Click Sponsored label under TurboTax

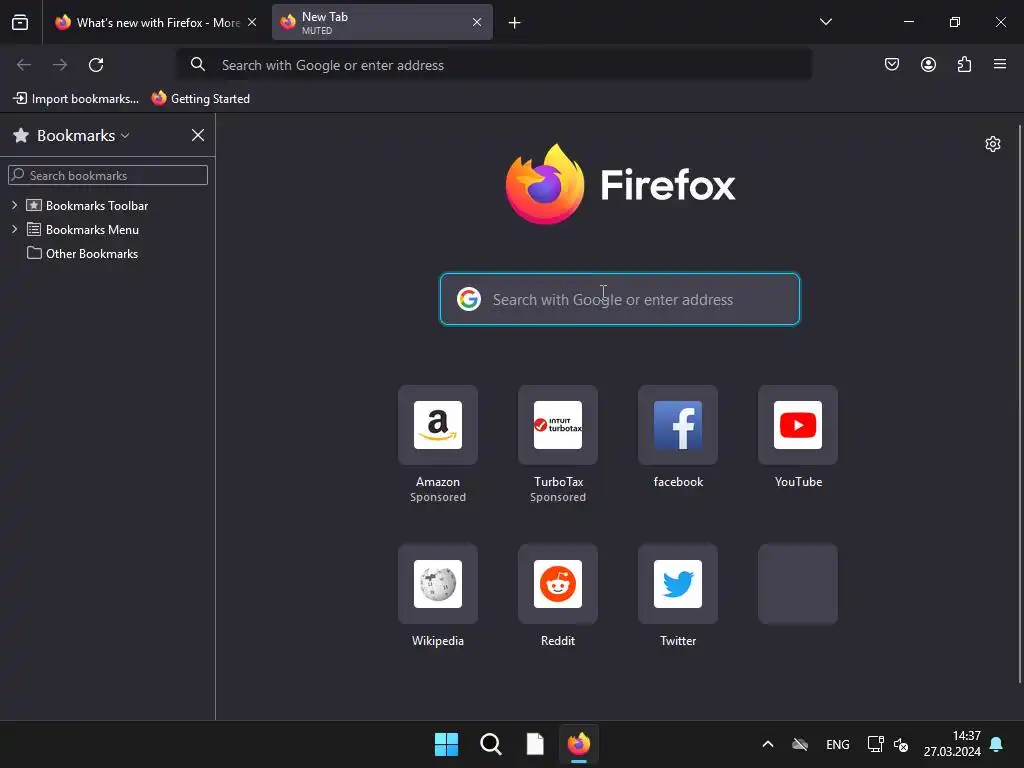tap(558, 497)
